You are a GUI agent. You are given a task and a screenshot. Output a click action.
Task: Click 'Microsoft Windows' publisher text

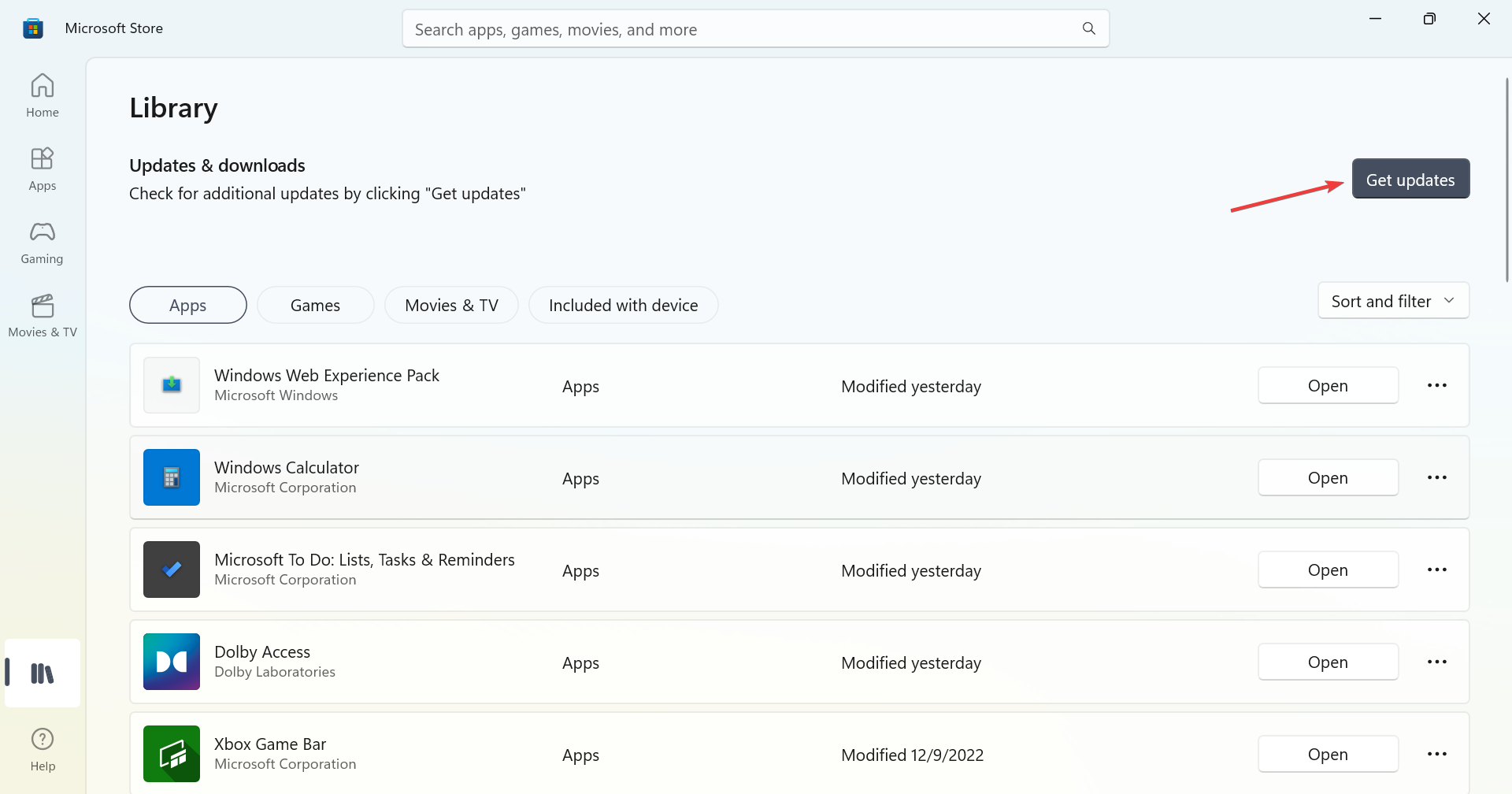pos(276,395)
